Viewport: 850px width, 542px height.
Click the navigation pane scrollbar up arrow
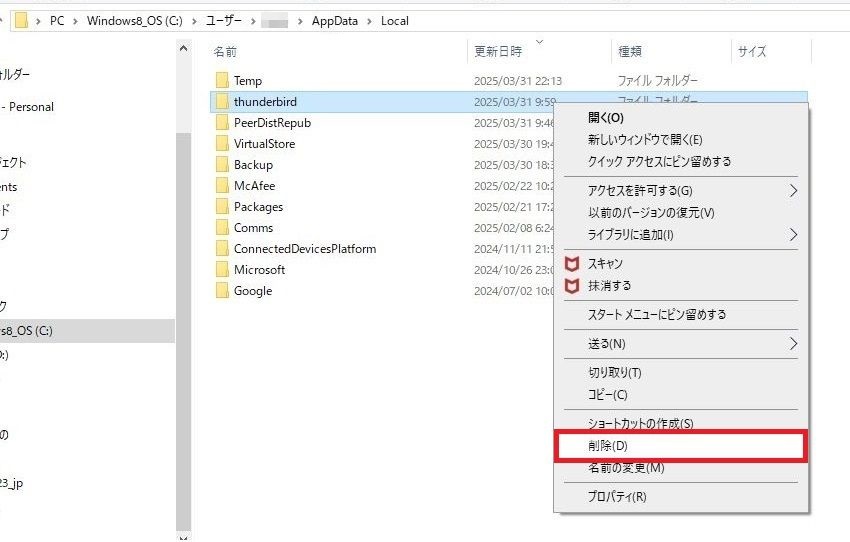click(x=183, y=48)
